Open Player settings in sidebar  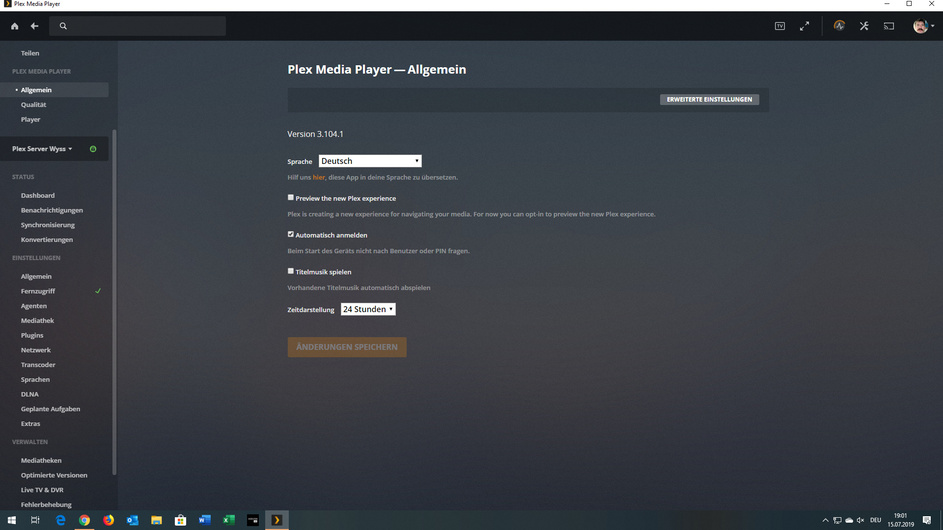(x=31, y=119)
